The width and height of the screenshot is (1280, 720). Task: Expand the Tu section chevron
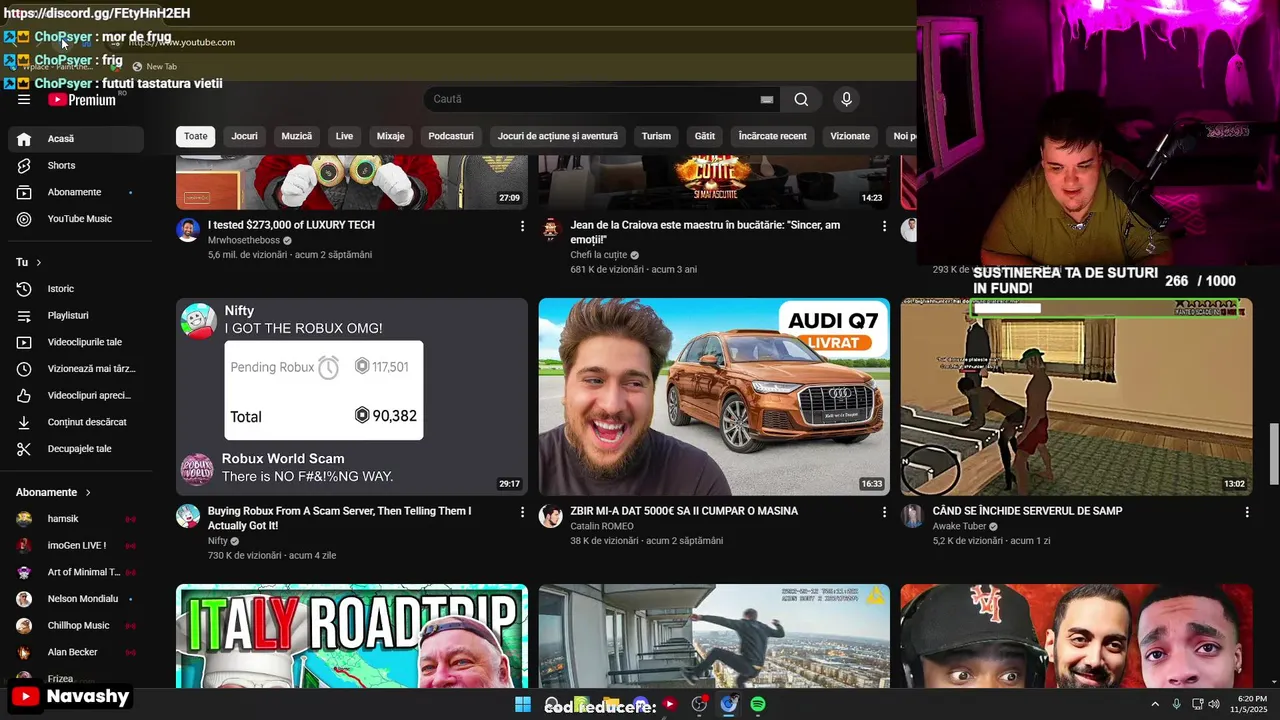tap(39, 262)
